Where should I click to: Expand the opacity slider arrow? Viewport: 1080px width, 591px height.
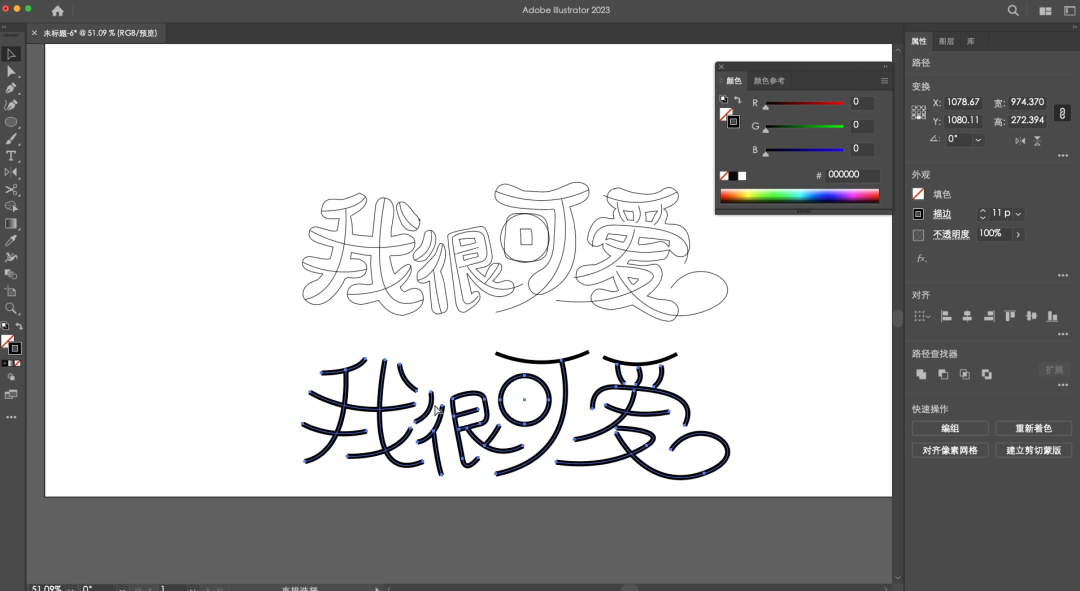coord(1018,234)
